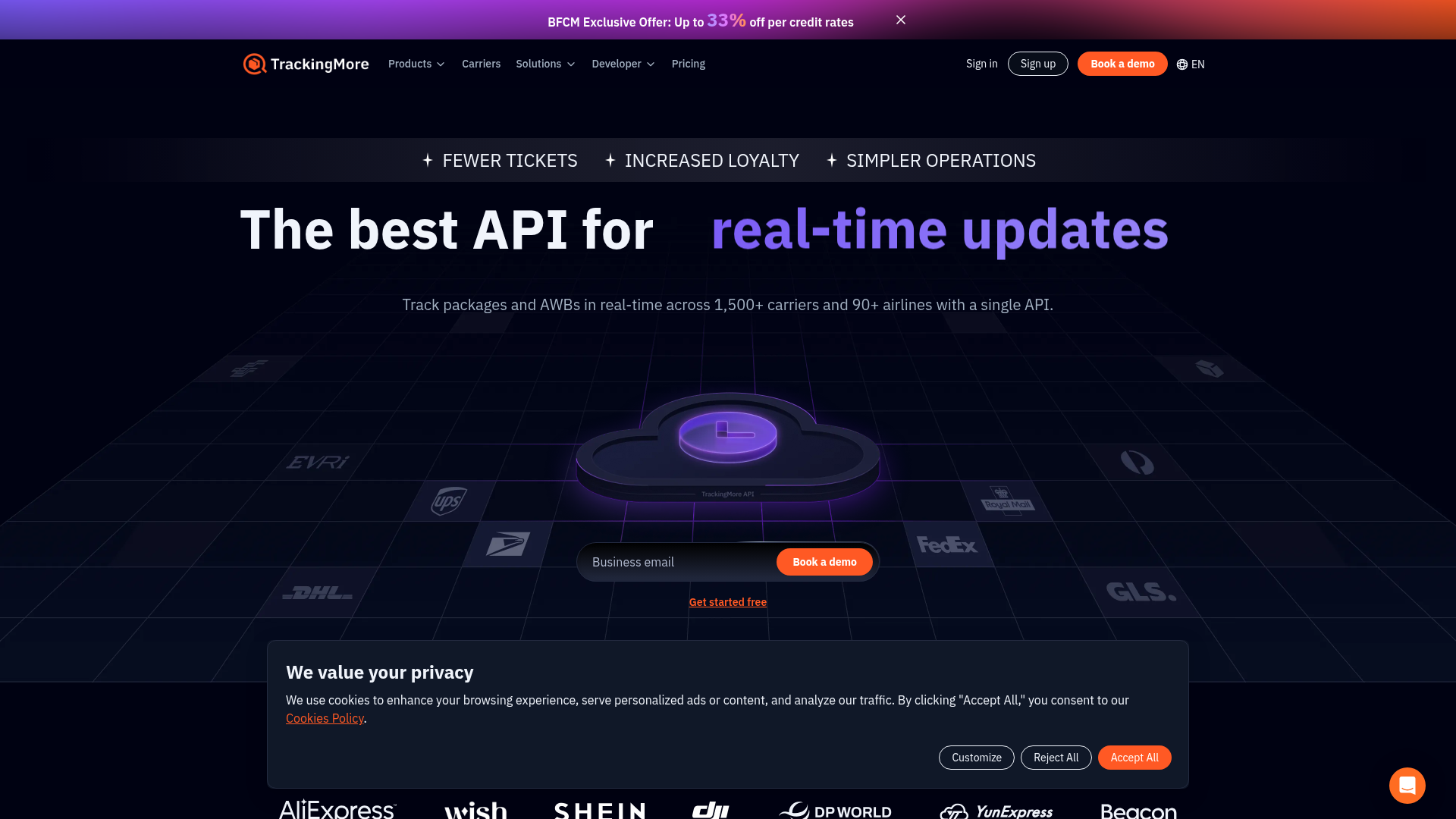Open the Pricing page
The image size is (1456, 819).
point(688,64)
